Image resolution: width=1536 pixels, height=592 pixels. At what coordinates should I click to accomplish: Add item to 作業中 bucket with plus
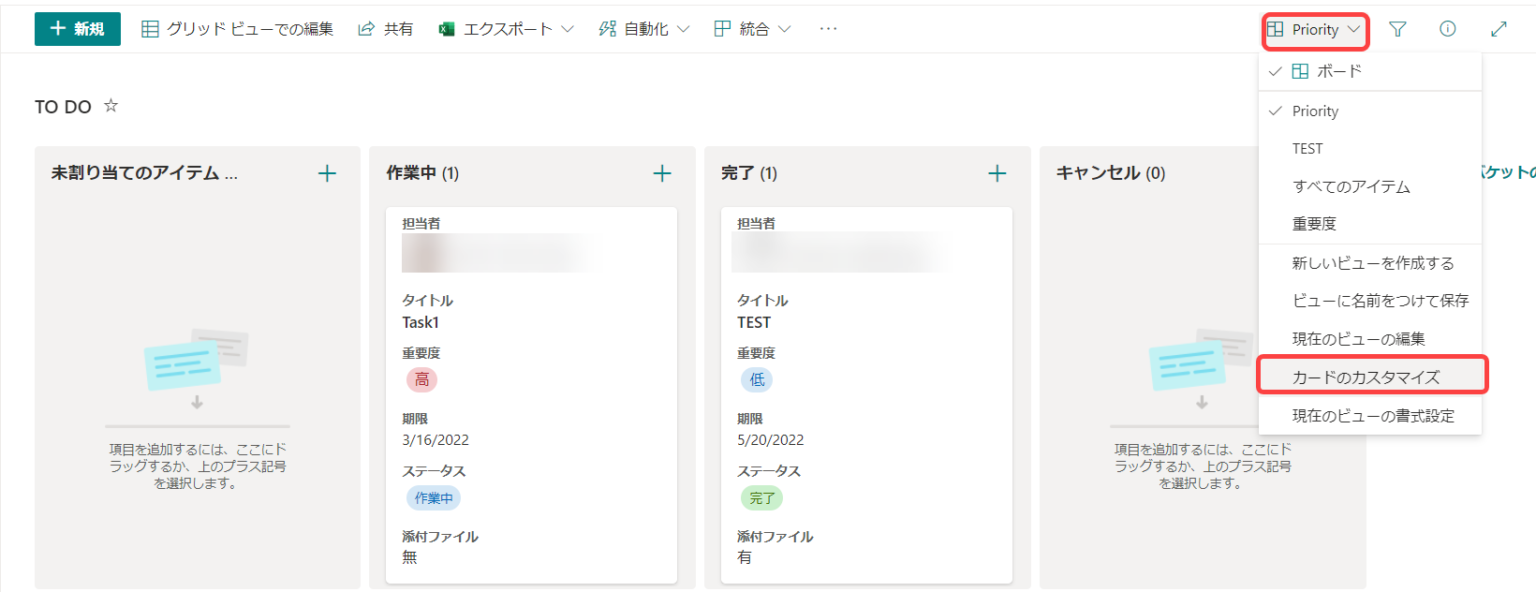pyautogui.click(x=662, y=174)
